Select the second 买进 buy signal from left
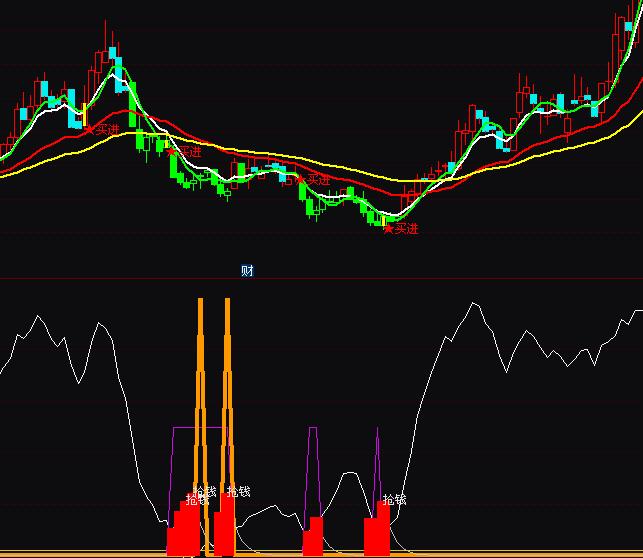Viewport: 643px width, 558px height. coord(171,151)
